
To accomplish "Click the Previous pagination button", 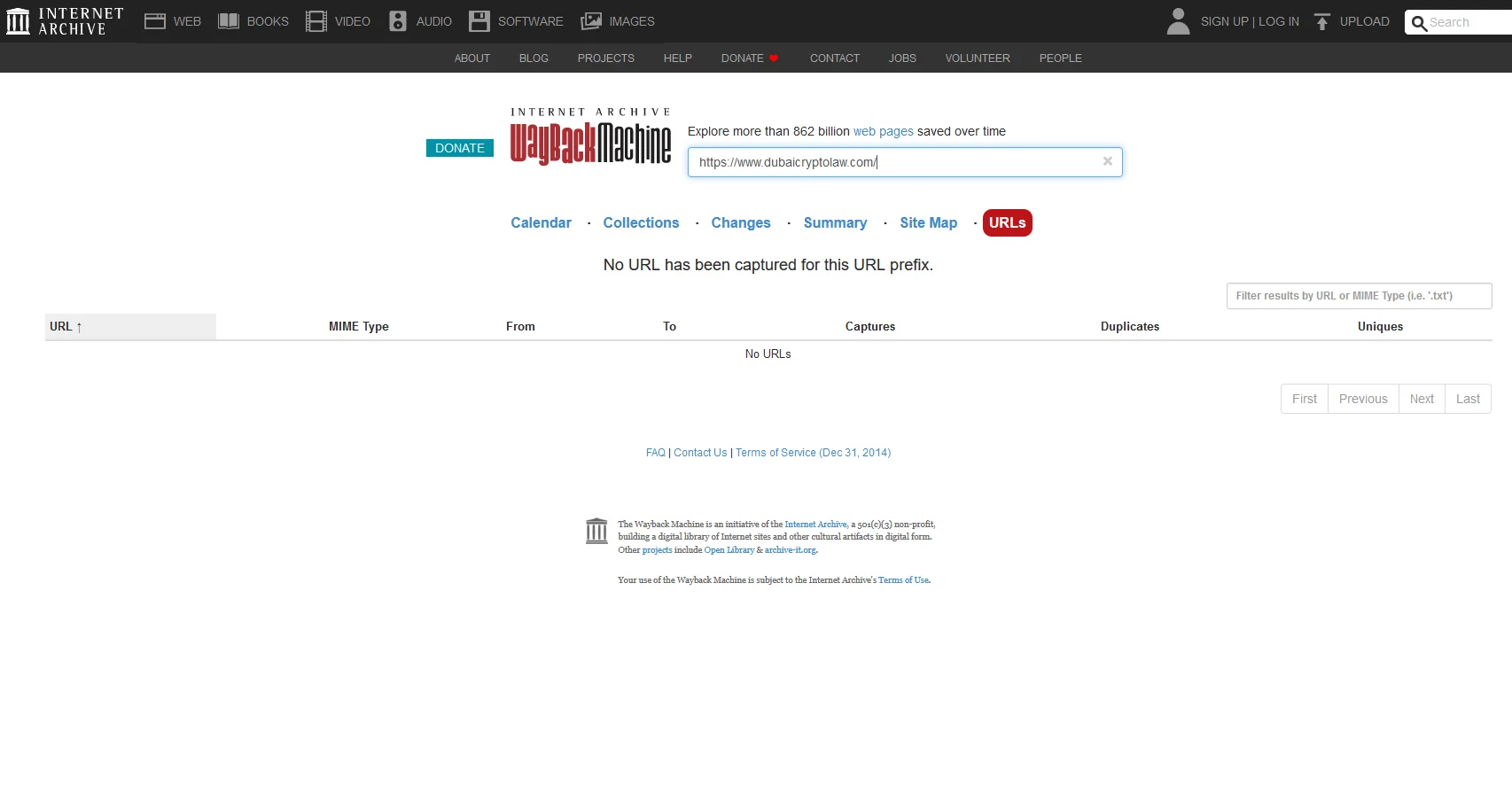I will pyautogui.click(x=1363, y=399).
